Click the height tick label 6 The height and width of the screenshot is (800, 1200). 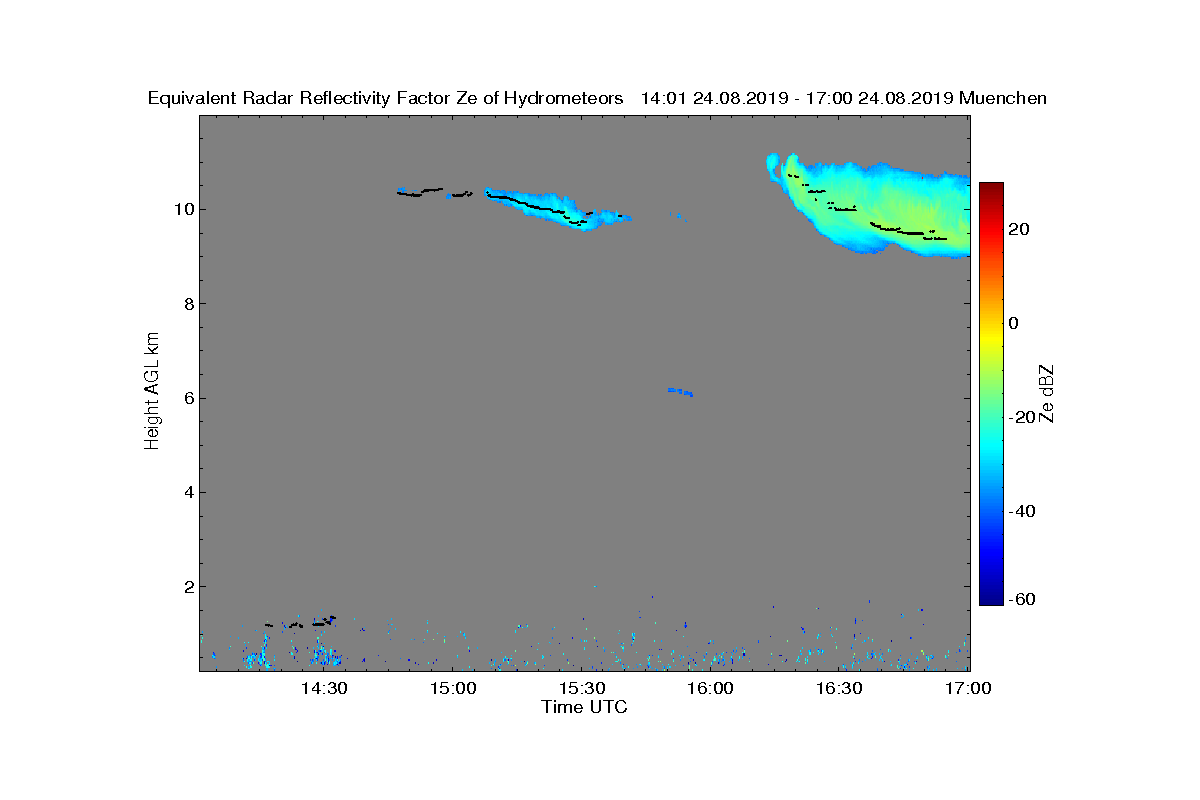[x=187, y=398]
